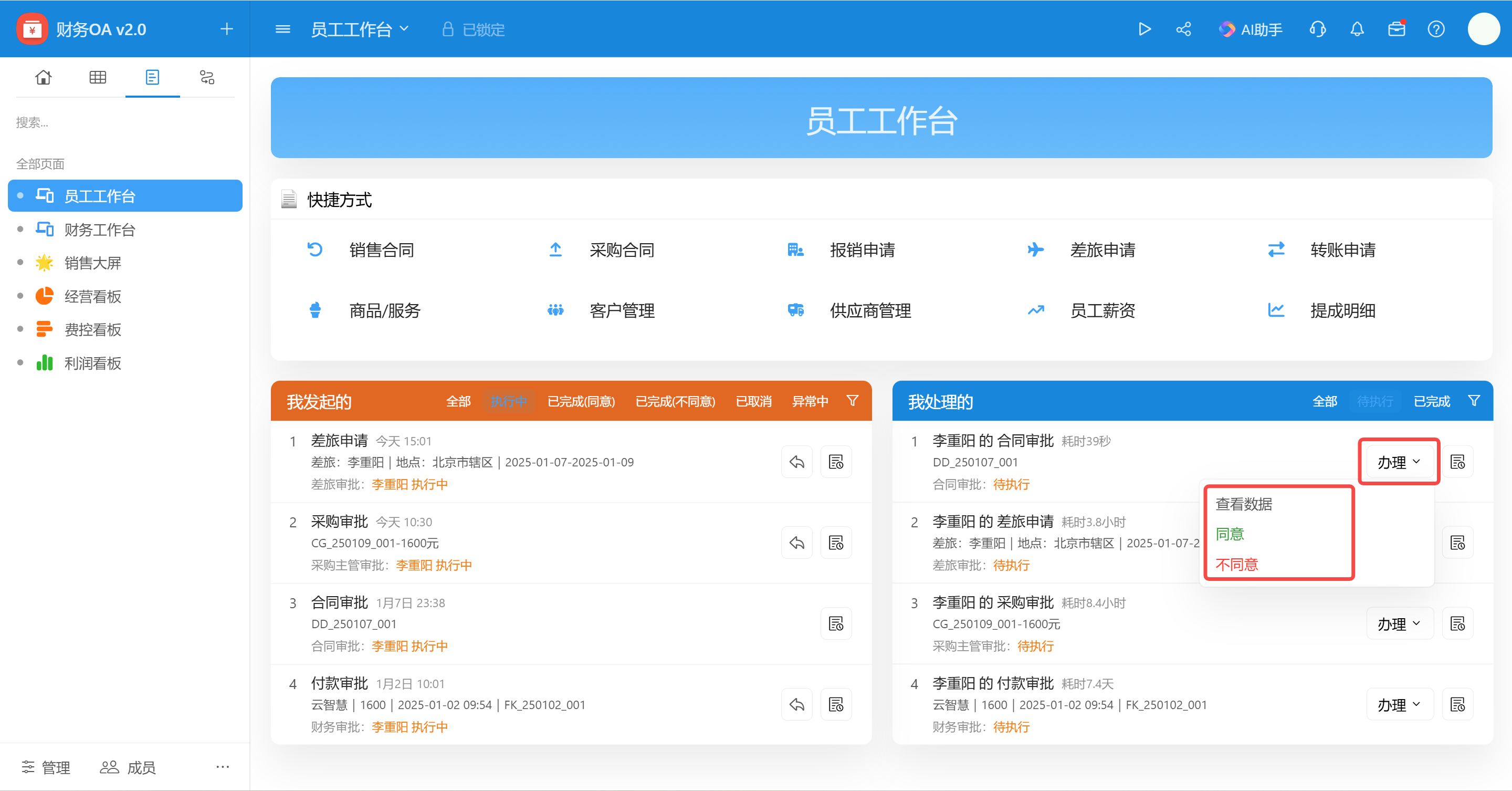Open detail icon on 差旅申请 initiated row
The width and height of the screenshot is (1512, 791).
836,462
